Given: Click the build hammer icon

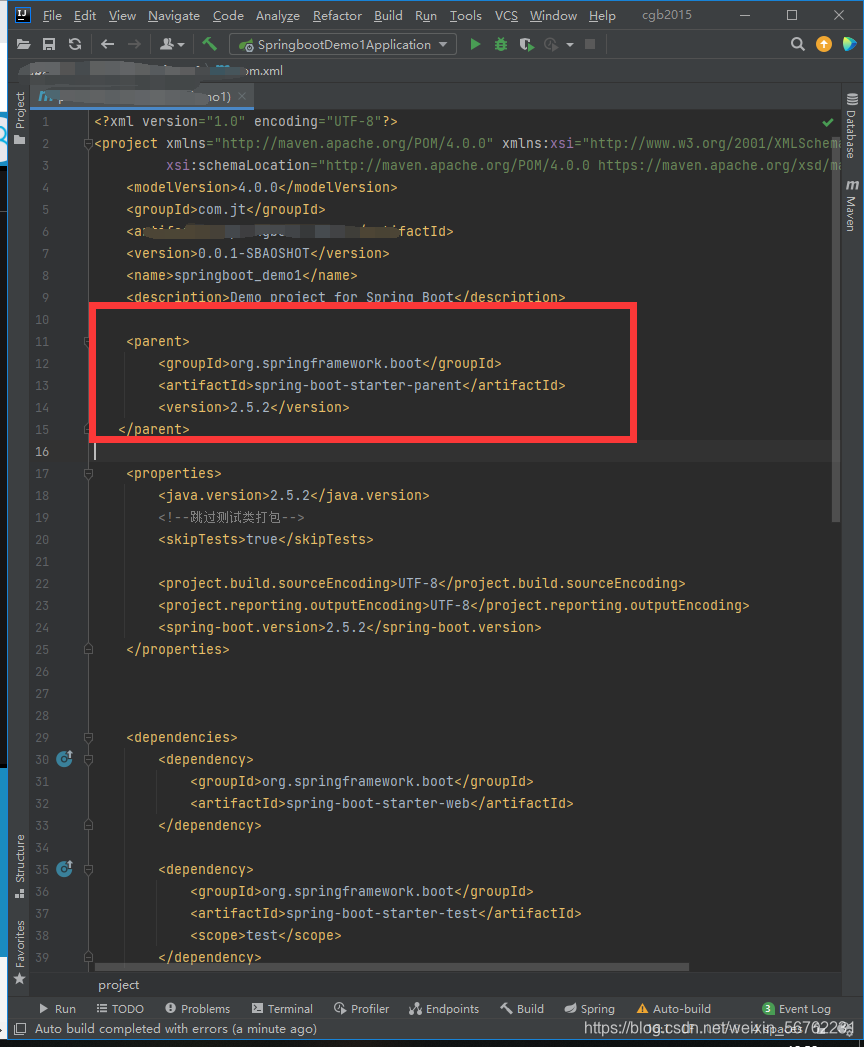Looking at the screenshot, I should [x=209, y=44].
